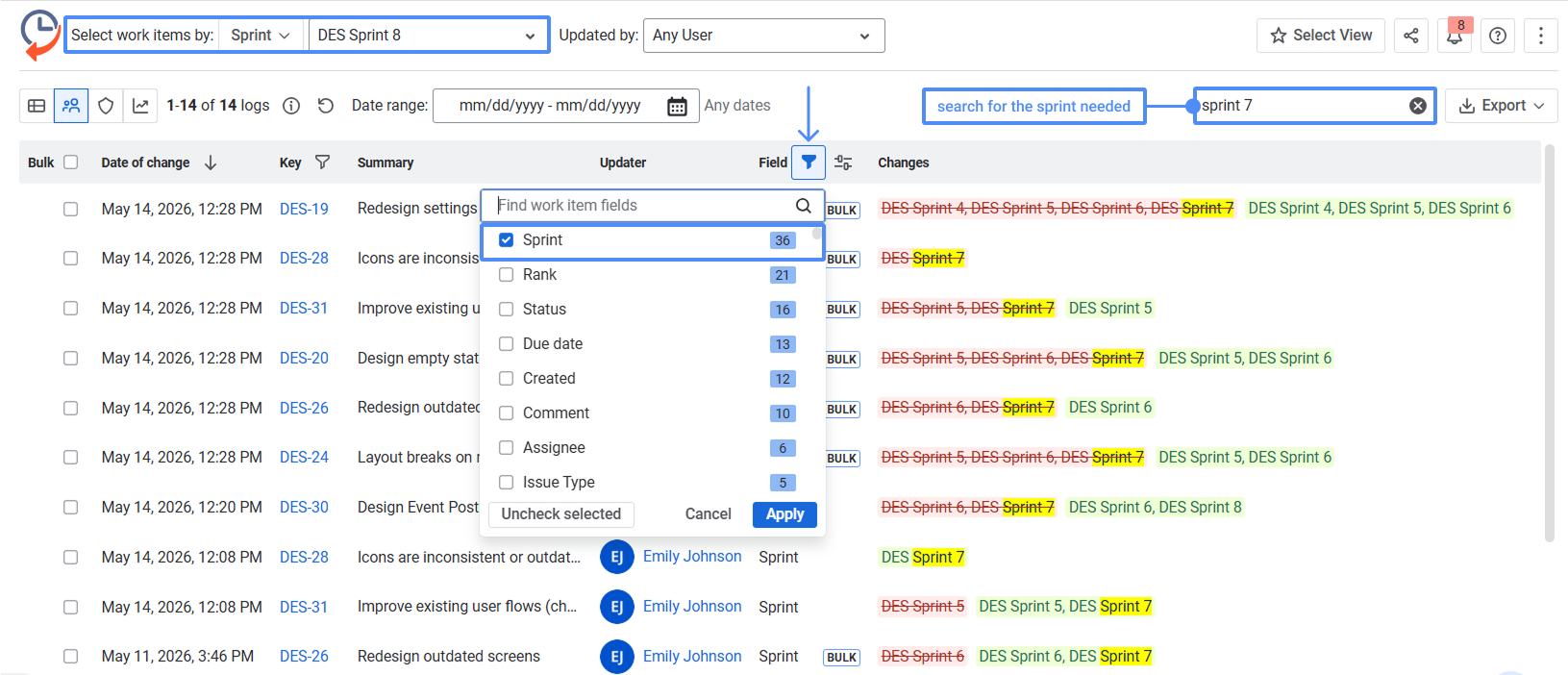Open work item DES-30 link

pos(304,508)
